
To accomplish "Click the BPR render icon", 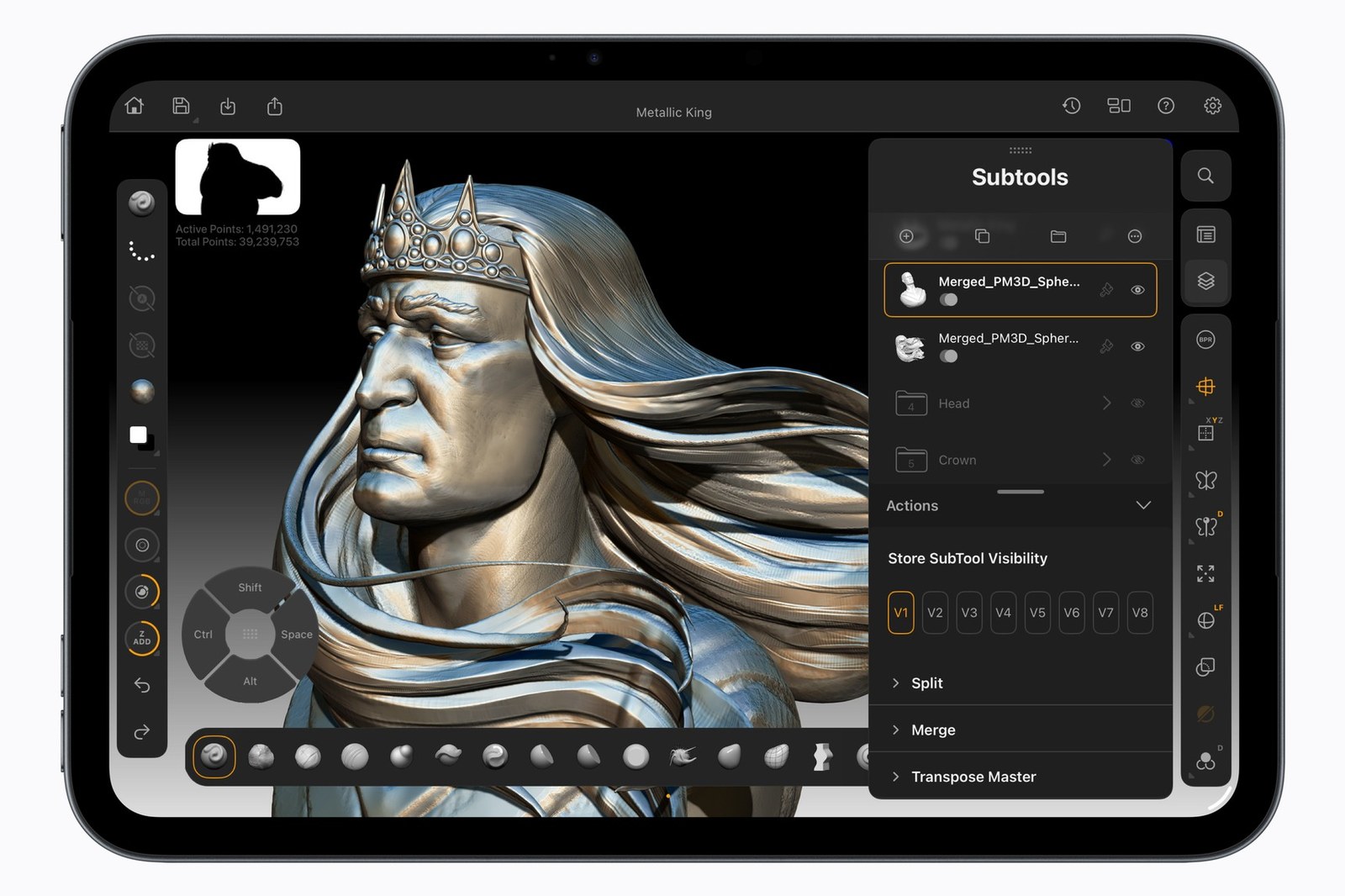I will coord(1205,340).
